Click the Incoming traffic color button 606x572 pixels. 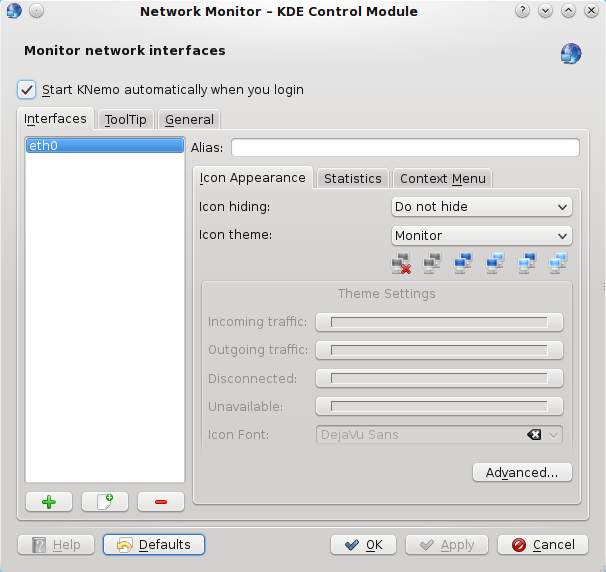click(439, 322)
